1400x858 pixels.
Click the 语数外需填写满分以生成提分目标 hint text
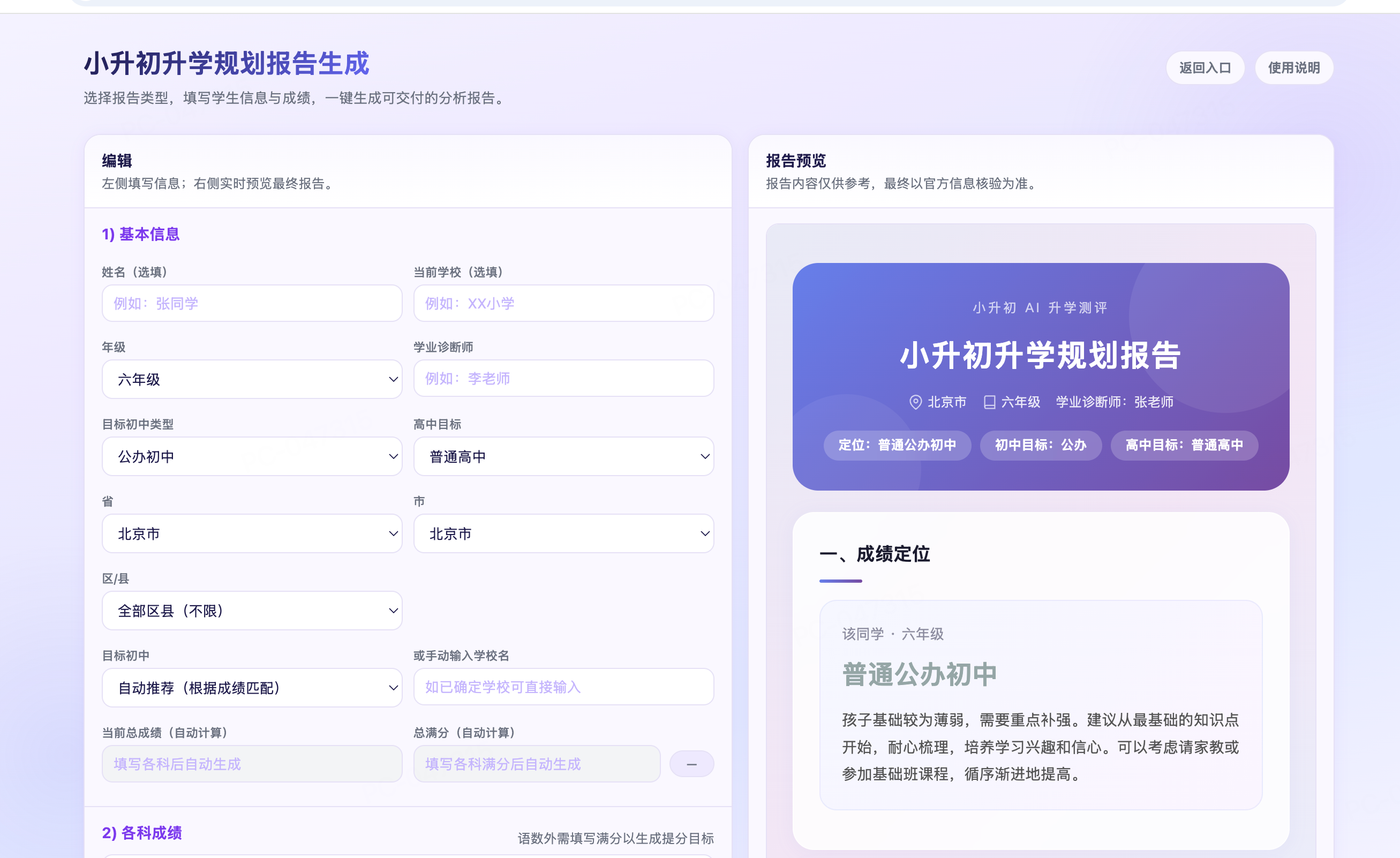tap(615, 839)
